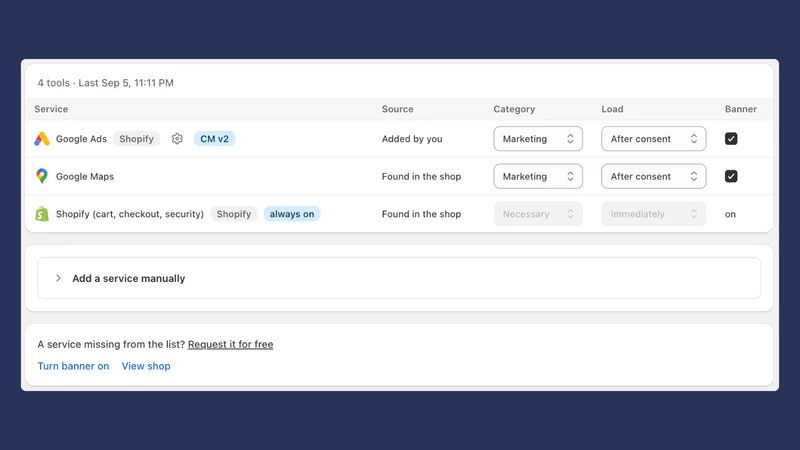
Task: Click the 4 tools last scan summary
Action: pyautogui.click(x=106, y=83)
